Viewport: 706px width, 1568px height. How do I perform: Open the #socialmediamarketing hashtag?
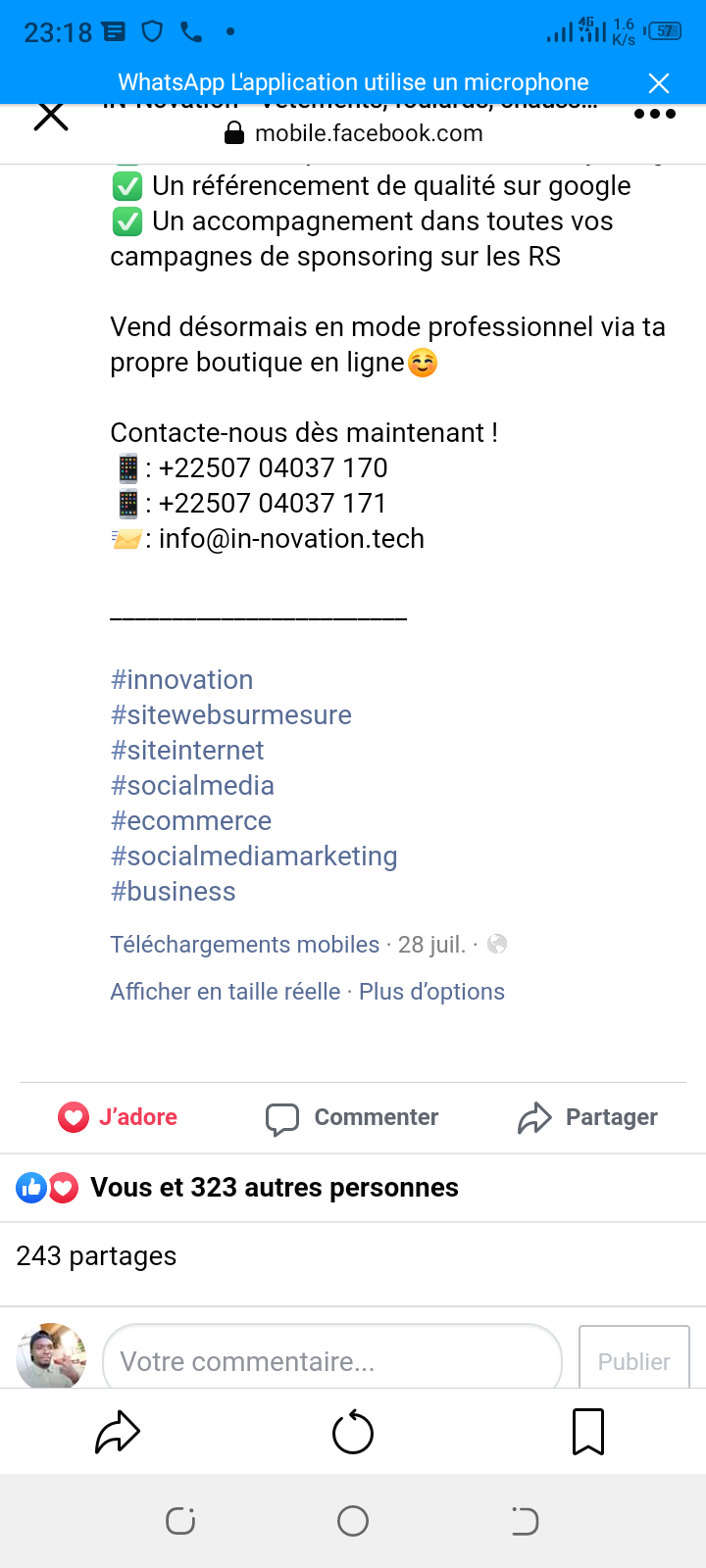click(x=254, y=857)
